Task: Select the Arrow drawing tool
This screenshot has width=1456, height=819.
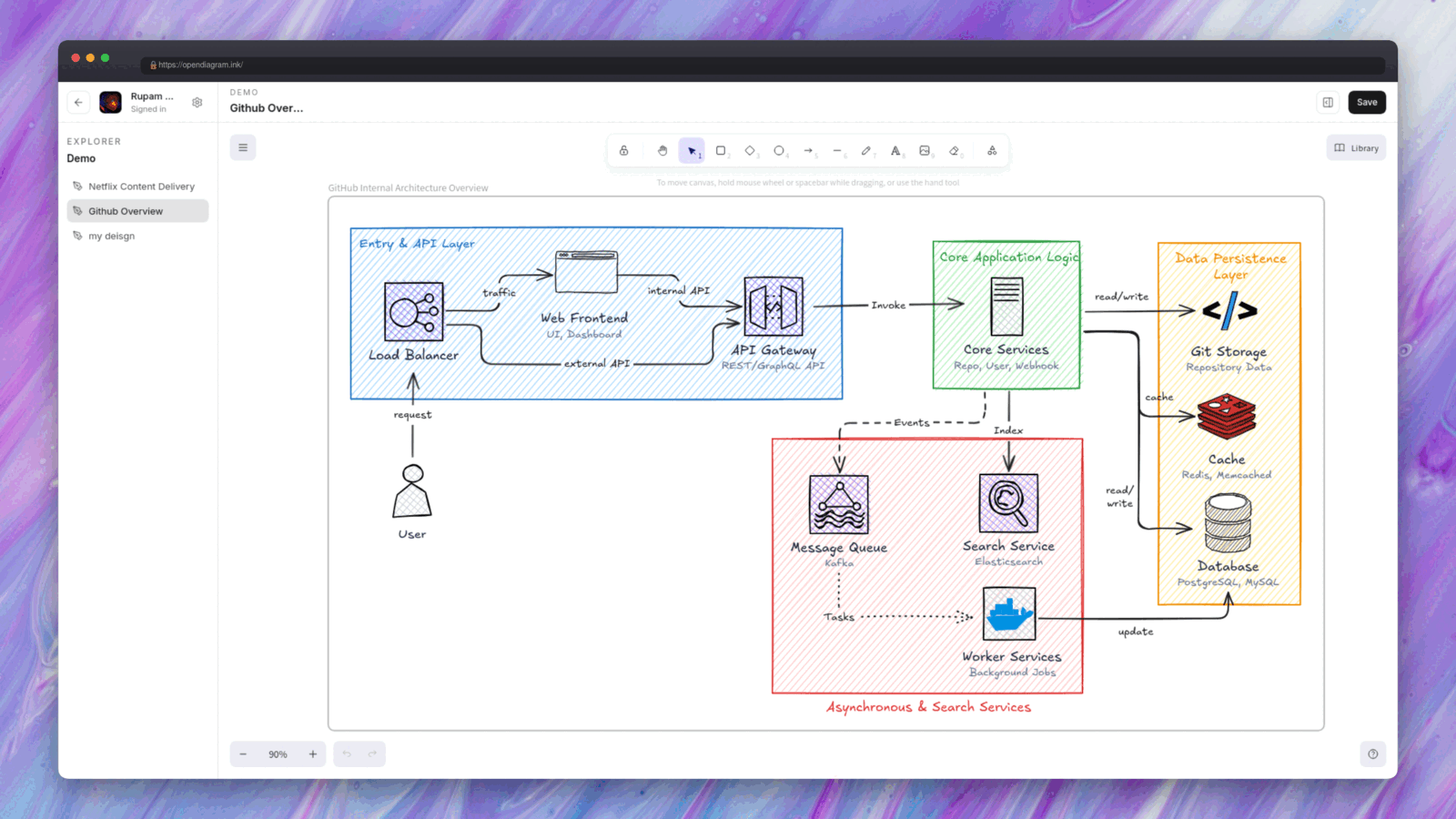Action: click(808, 151)
